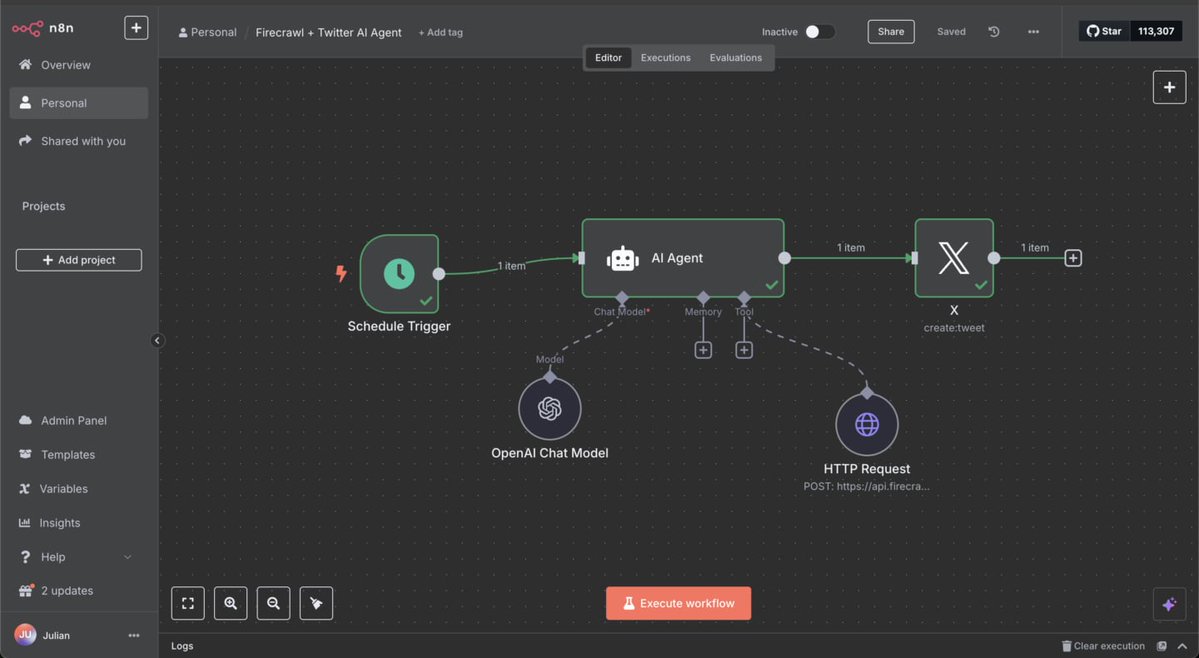The height and width of the screenshot is (658, 1199).
Task: Open 2 updates notification
Action: pyautogui.click(x=67, y=591)
